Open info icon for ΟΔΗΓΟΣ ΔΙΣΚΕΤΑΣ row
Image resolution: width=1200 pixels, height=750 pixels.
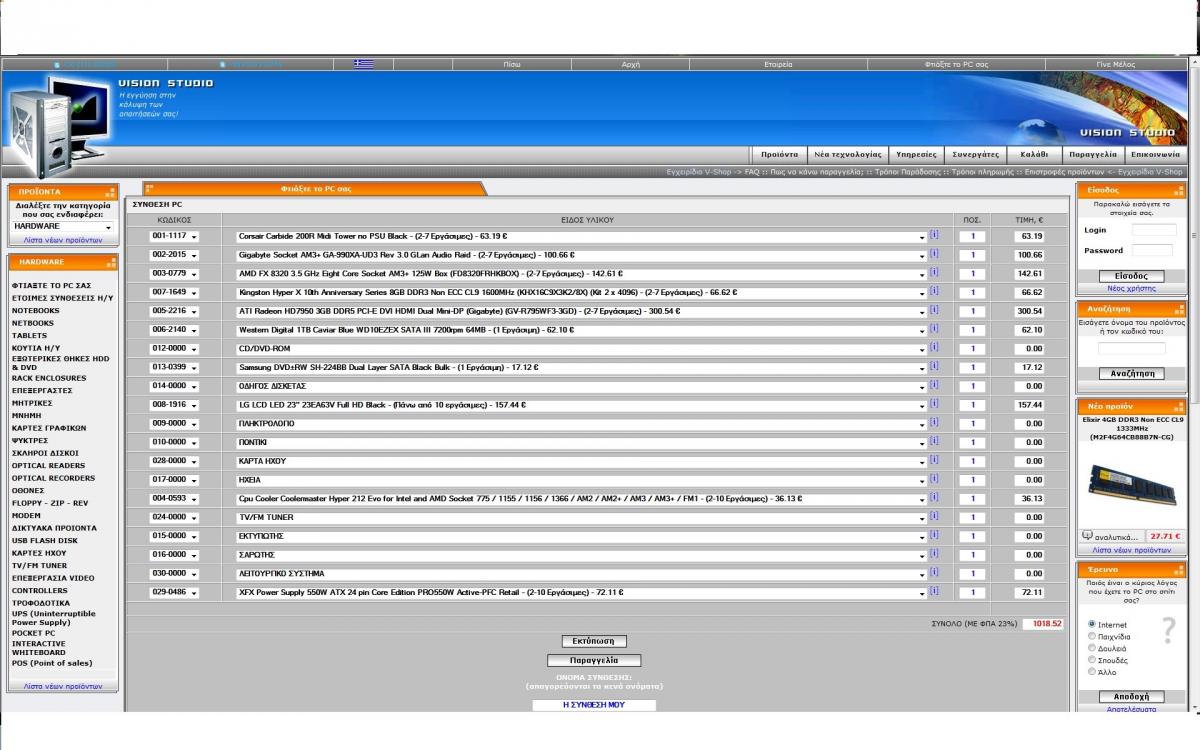(x=934, y=385)
